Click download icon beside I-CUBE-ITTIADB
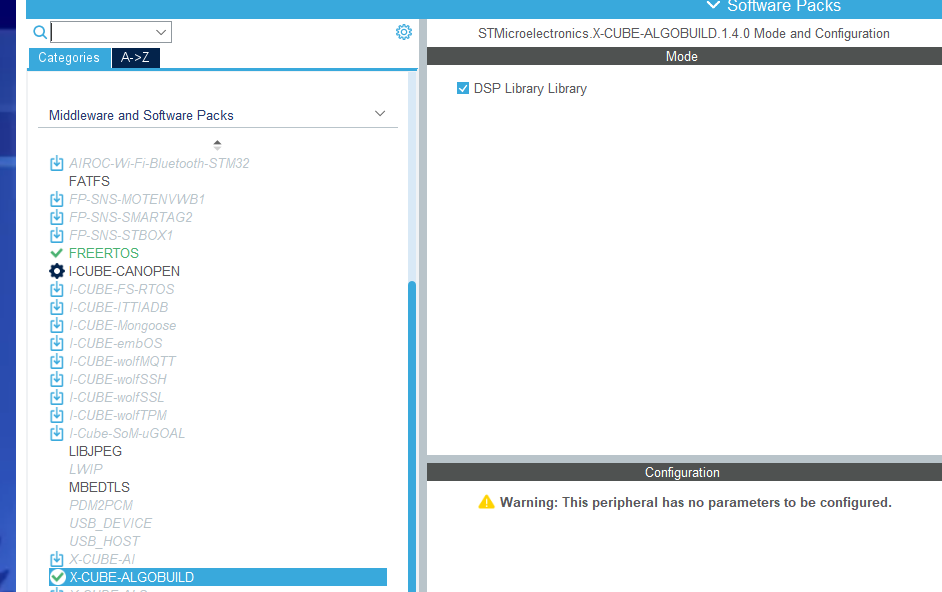 pyautogui.click(x=56, y=307)
